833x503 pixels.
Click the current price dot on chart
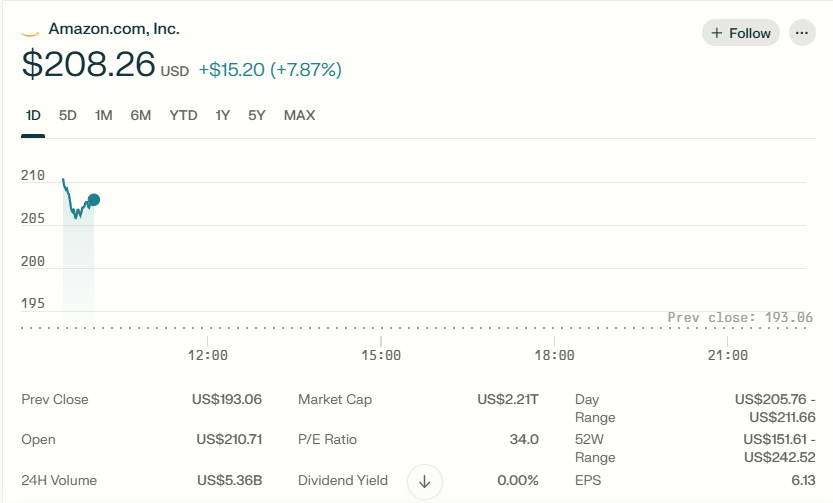click(x=94, y=200)
